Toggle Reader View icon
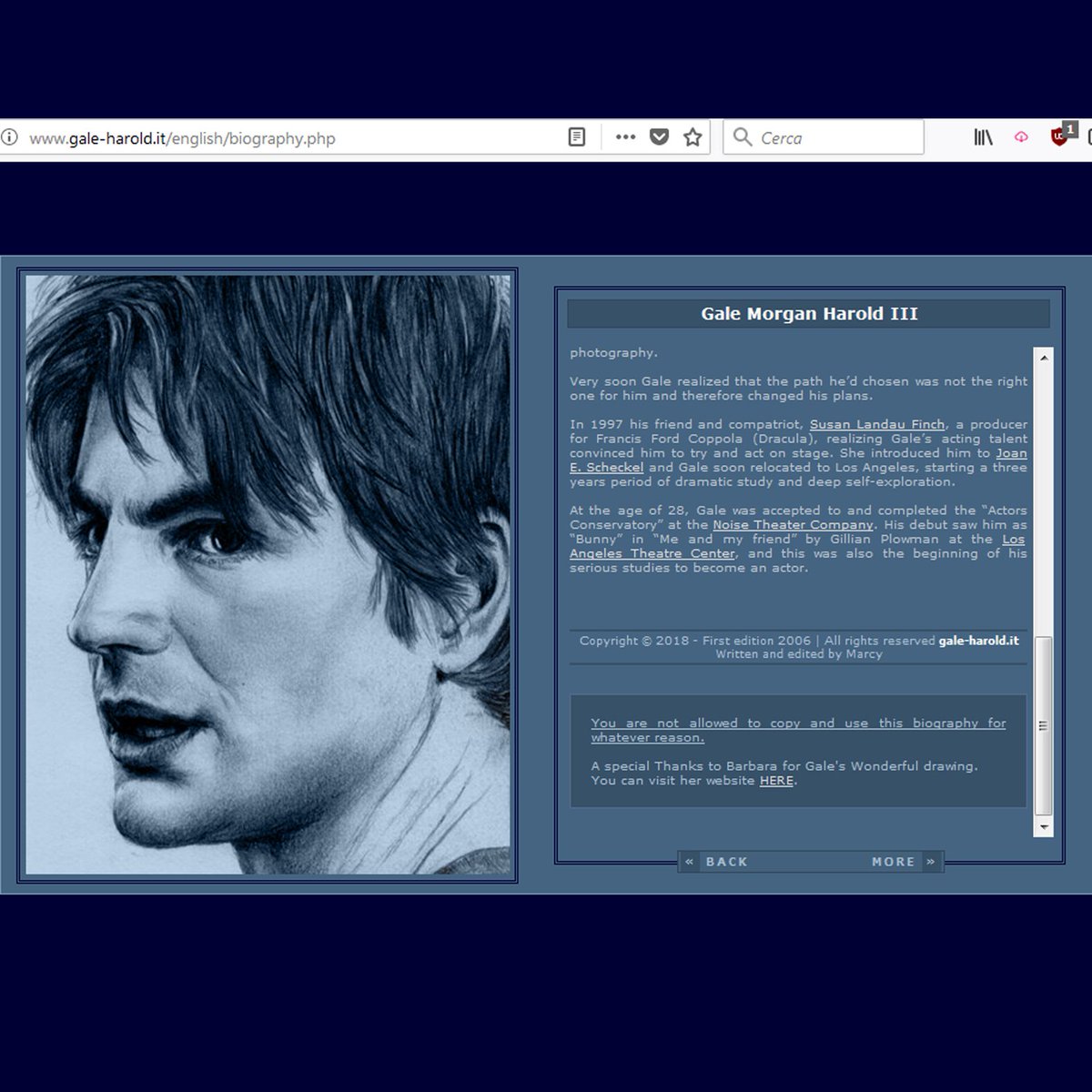Image resolution: width=1092 pixels, height=1092 pixels. (x=577, y=137)
